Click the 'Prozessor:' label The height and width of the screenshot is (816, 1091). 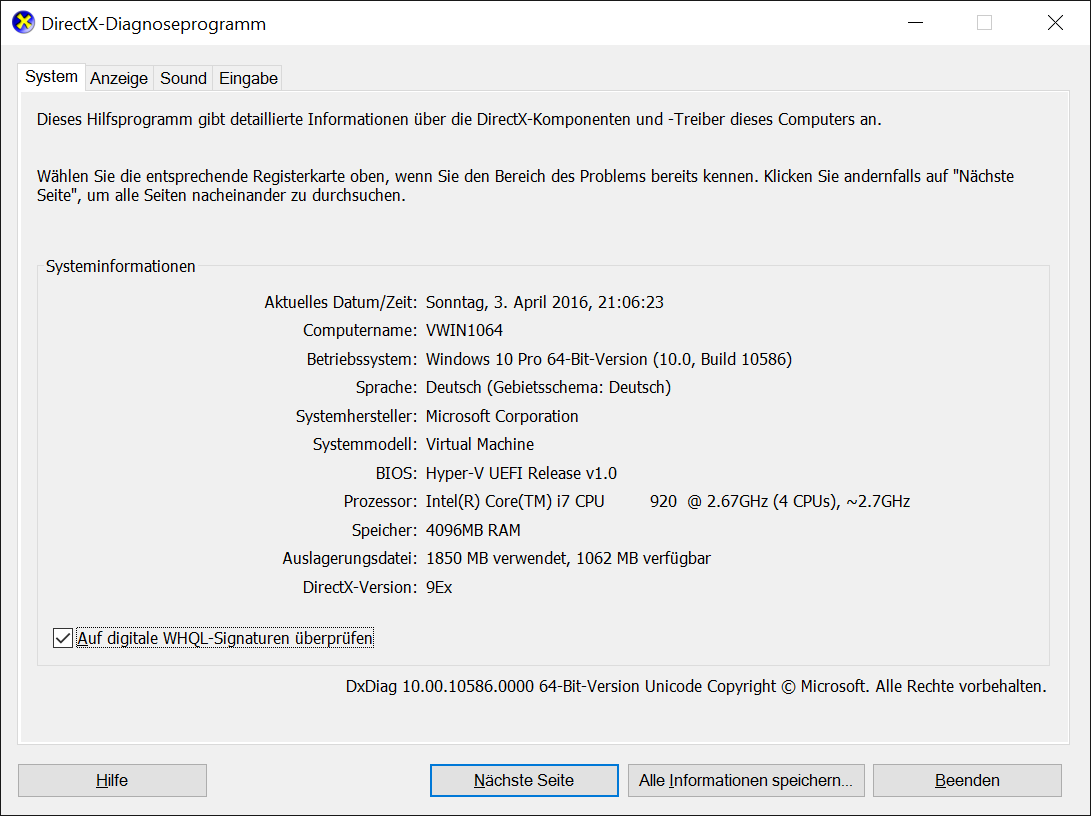380,502
